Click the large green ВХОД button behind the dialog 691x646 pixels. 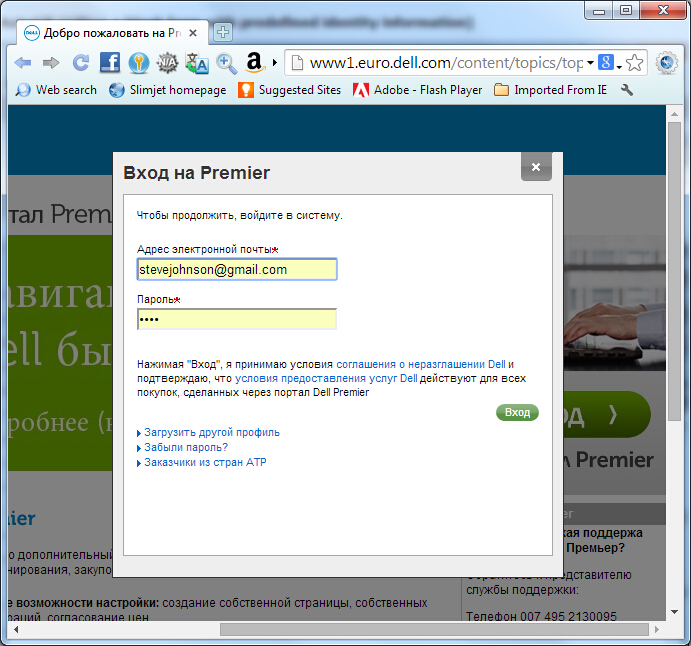click(x=607, y=414)
